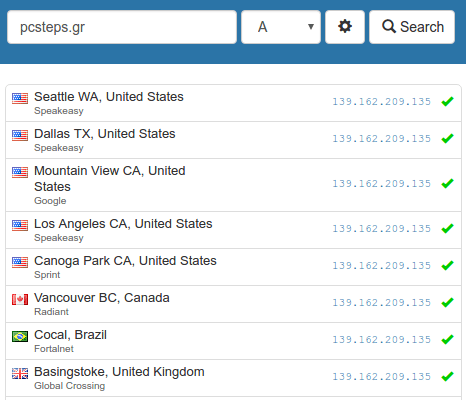Viewport: 466px width, 400px height.
Task: Open IP address link for Dallas TX
Action: point(382,138)
